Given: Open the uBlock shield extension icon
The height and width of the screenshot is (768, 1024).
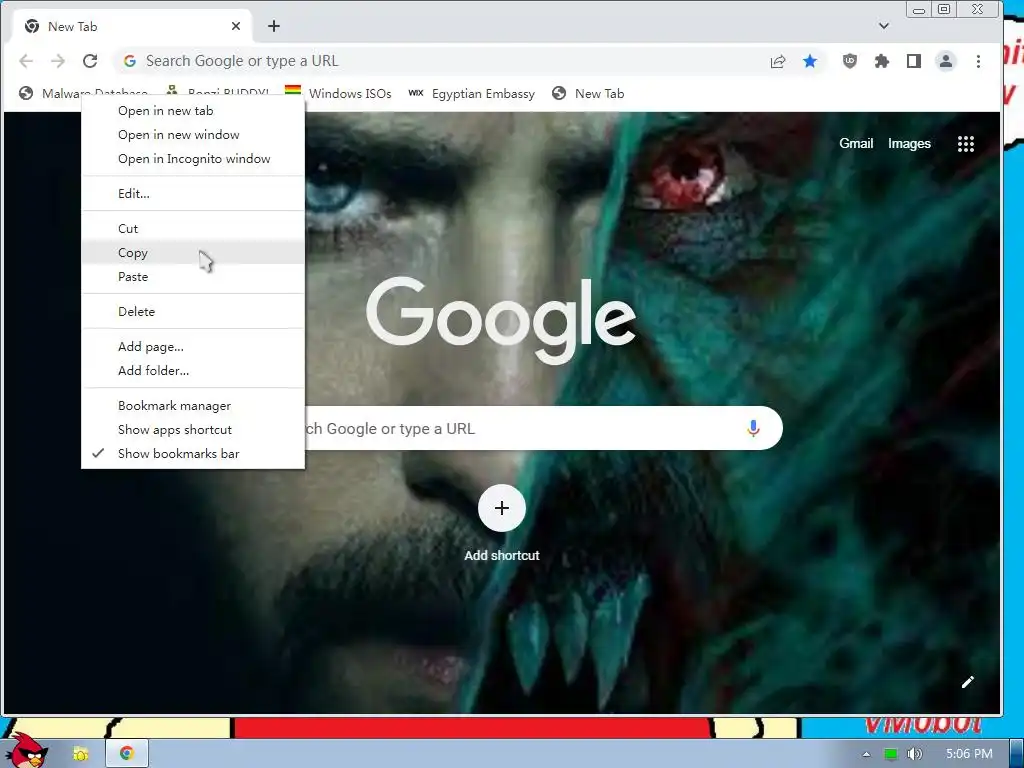Looking at the screenshot, I should click(850, 61).
